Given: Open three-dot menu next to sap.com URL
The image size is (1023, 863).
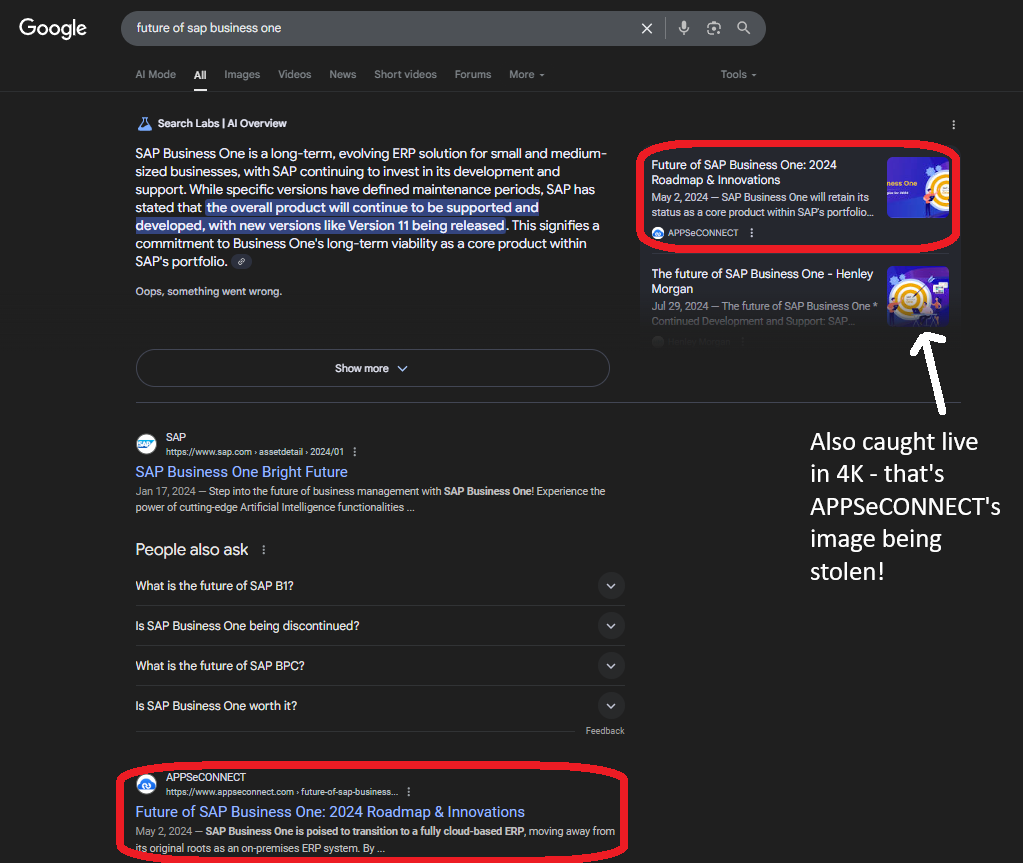Looking at the screenshot, I should point(355,451).
